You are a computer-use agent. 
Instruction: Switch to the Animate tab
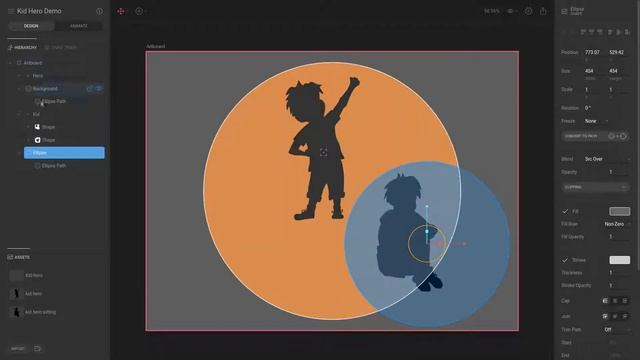click(x=78, y=26)
